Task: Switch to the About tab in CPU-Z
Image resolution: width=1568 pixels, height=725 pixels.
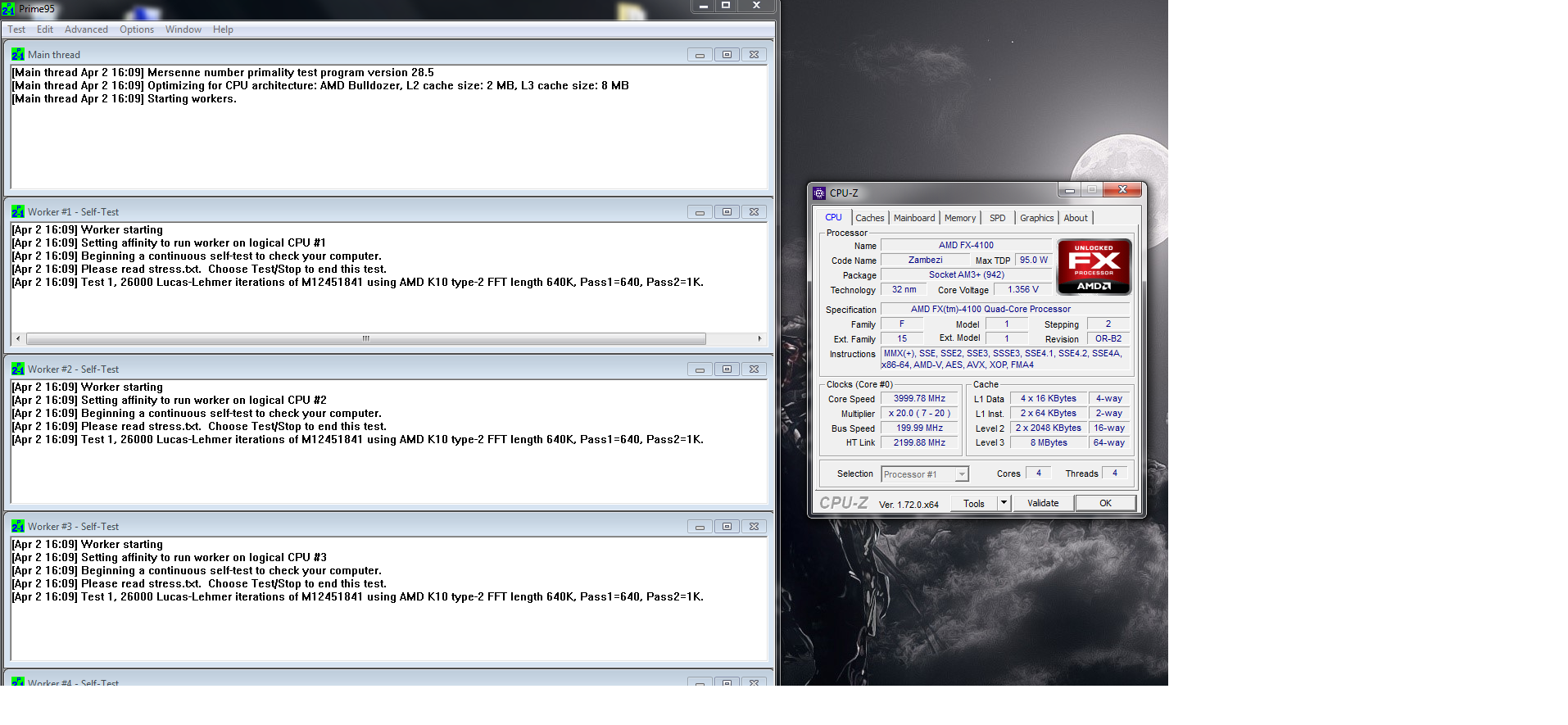Action: (1076, 218)
